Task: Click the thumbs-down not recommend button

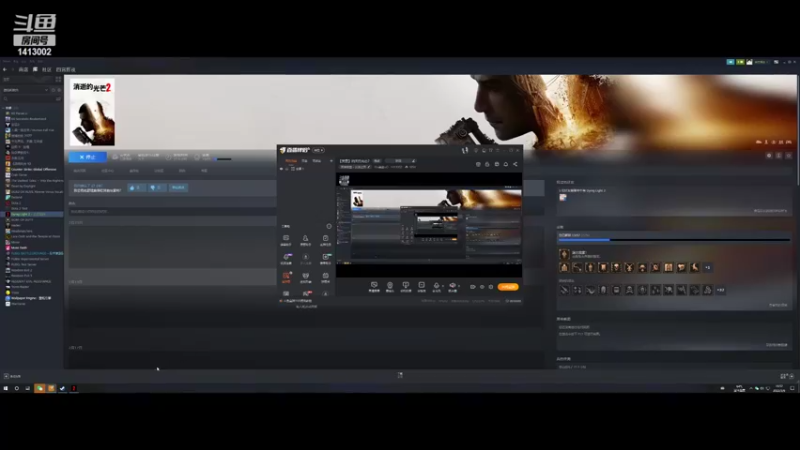Action: pos(157,188)
